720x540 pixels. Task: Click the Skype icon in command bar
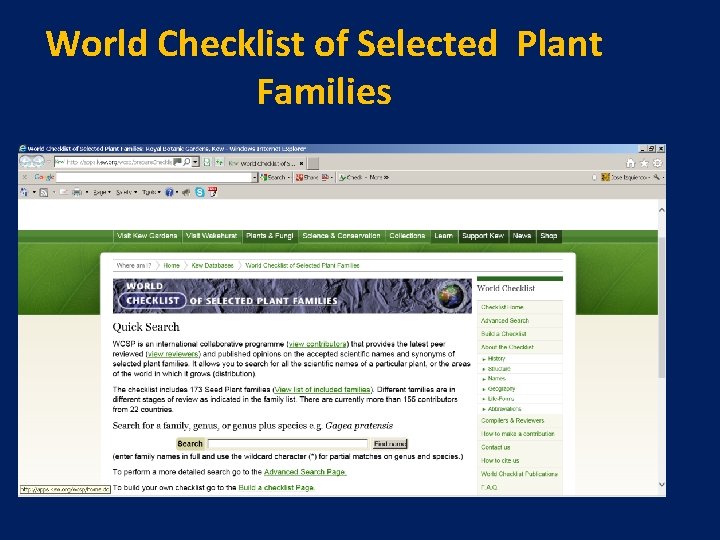coord(199,192)
